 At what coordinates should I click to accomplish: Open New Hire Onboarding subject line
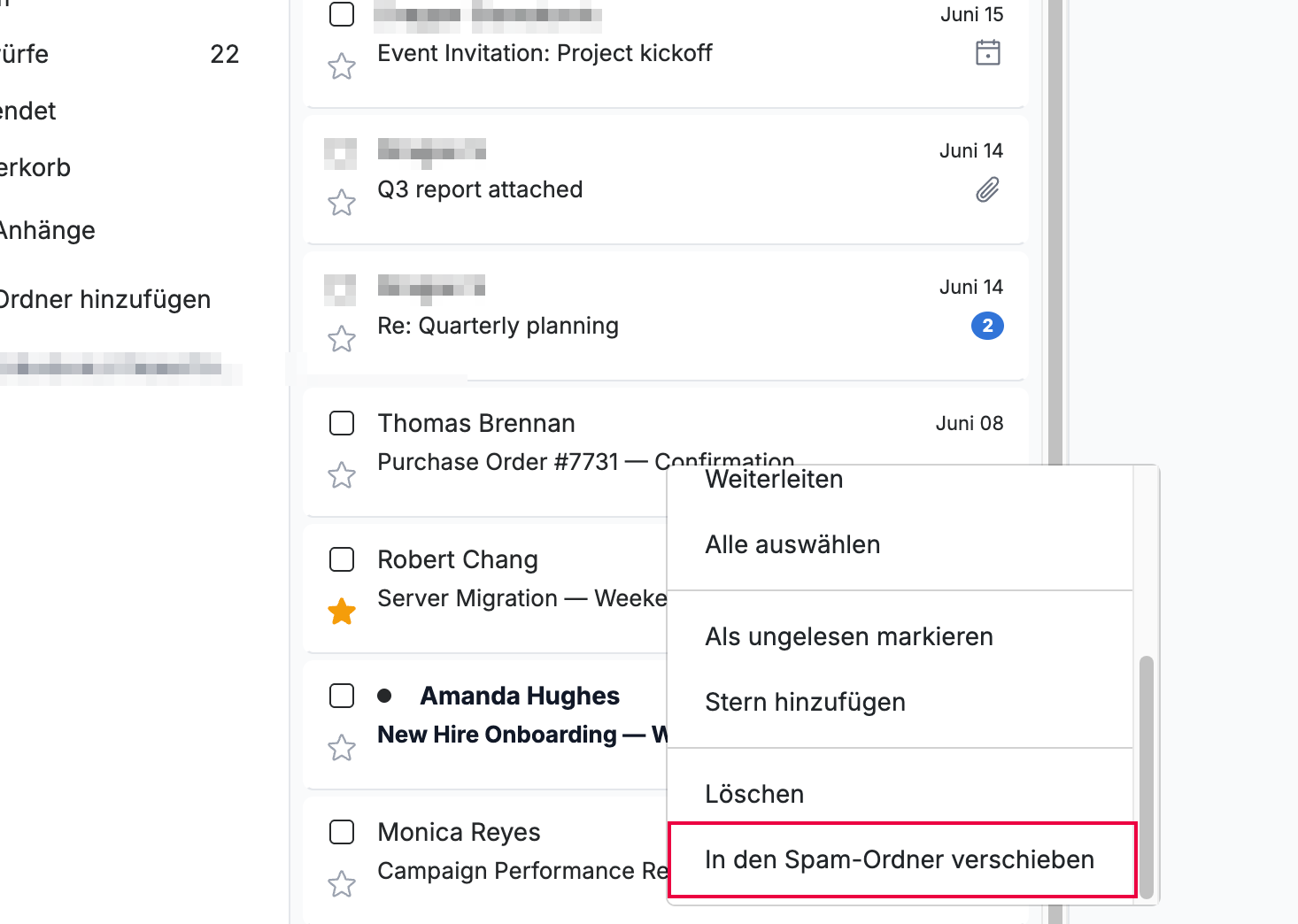(x=522, y=735)
